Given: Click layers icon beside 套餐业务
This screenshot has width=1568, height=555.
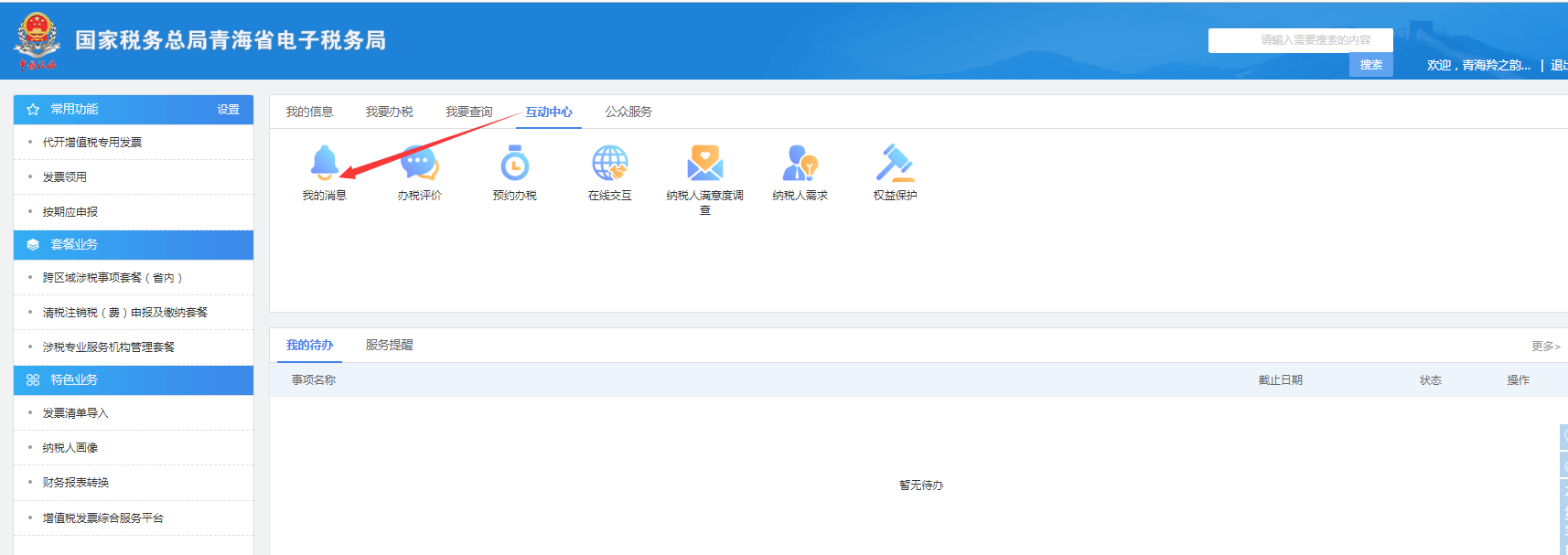Looking at the screenshot, I should pyautogui.click(x=33, y=245).
